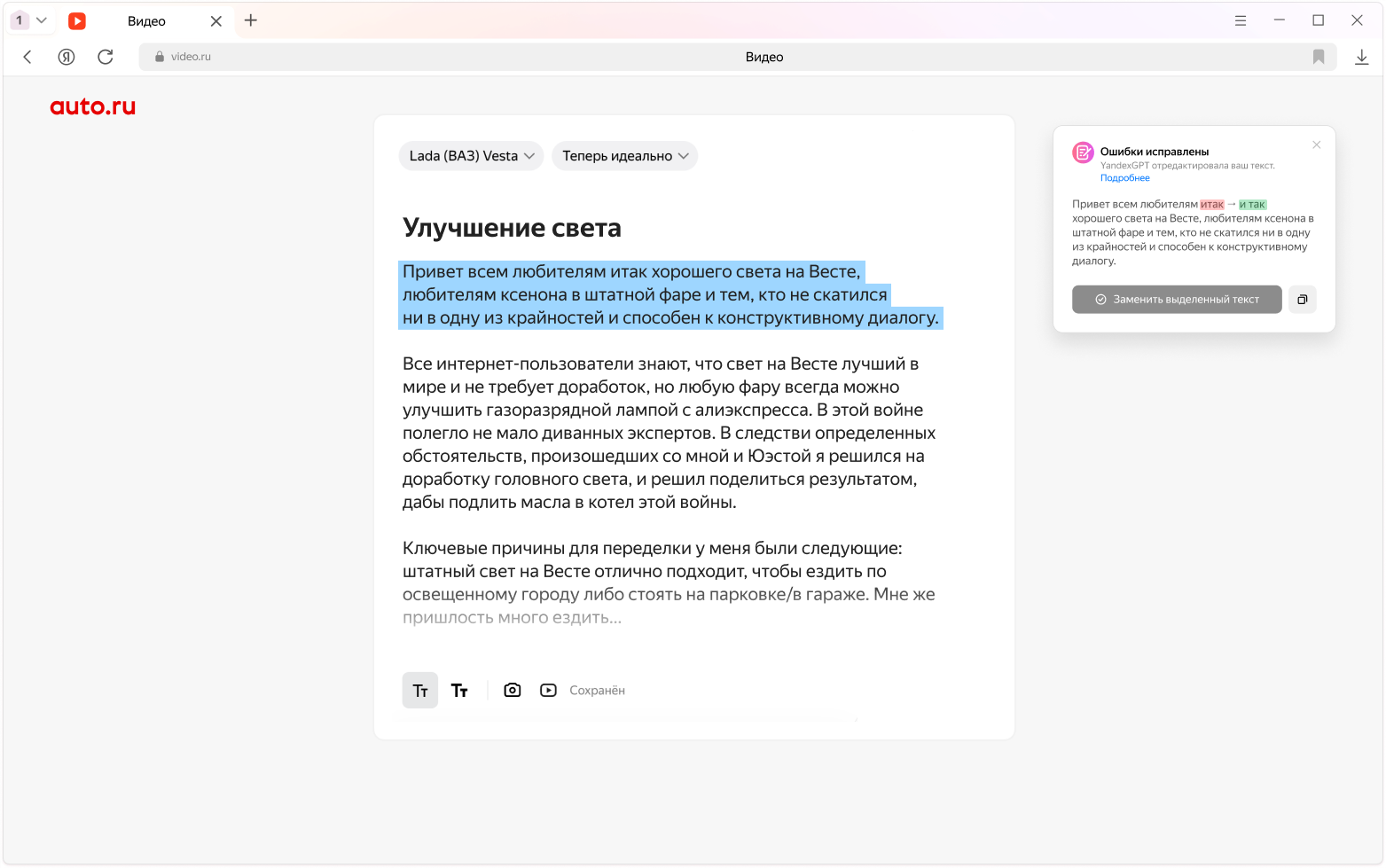1386x868 pixels.
Task: Click the Сохранён status label
Action: [x=597, y=691]
